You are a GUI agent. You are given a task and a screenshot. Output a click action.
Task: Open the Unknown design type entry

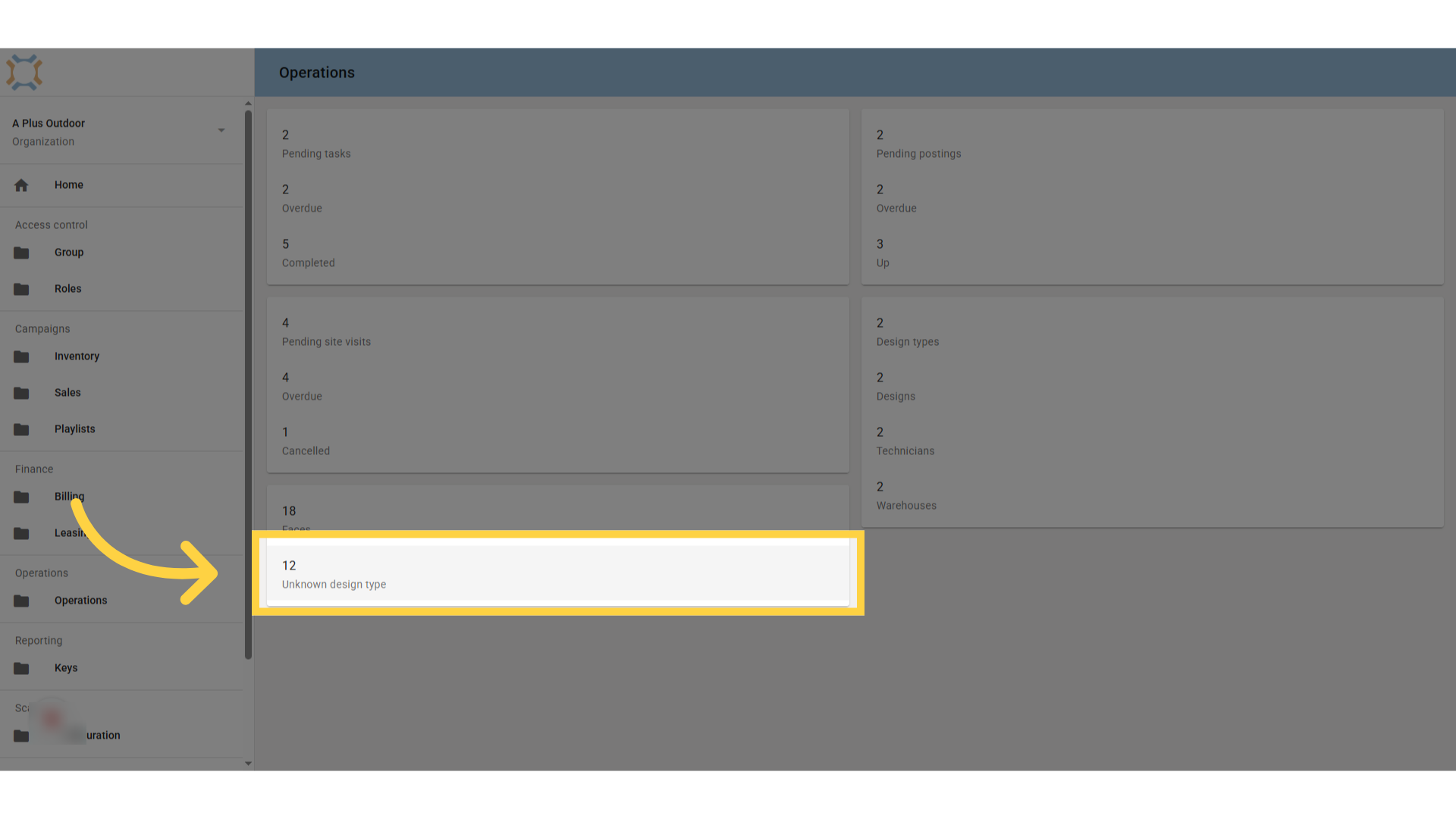[558, 574]
